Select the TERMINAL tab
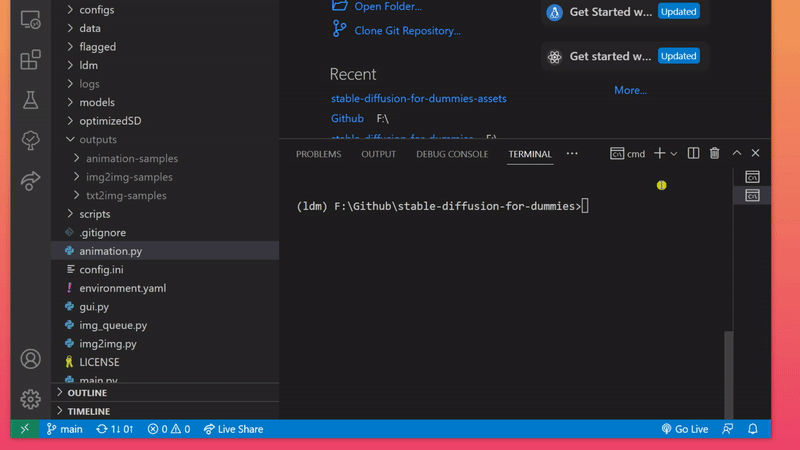Screen dimensions: 800x450 (530, 154)
